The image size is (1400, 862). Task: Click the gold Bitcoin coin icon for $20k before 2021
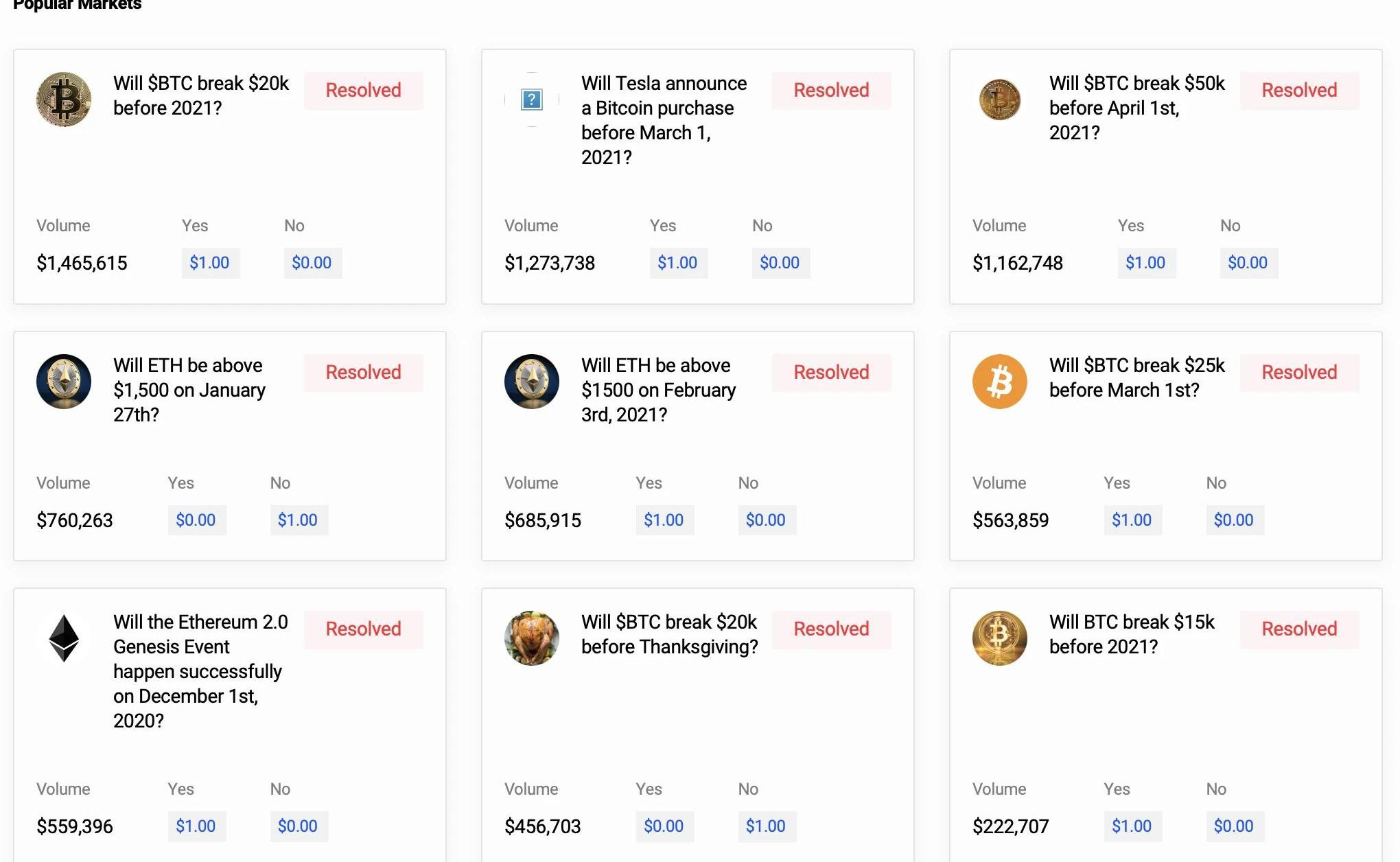coord(64,100)
